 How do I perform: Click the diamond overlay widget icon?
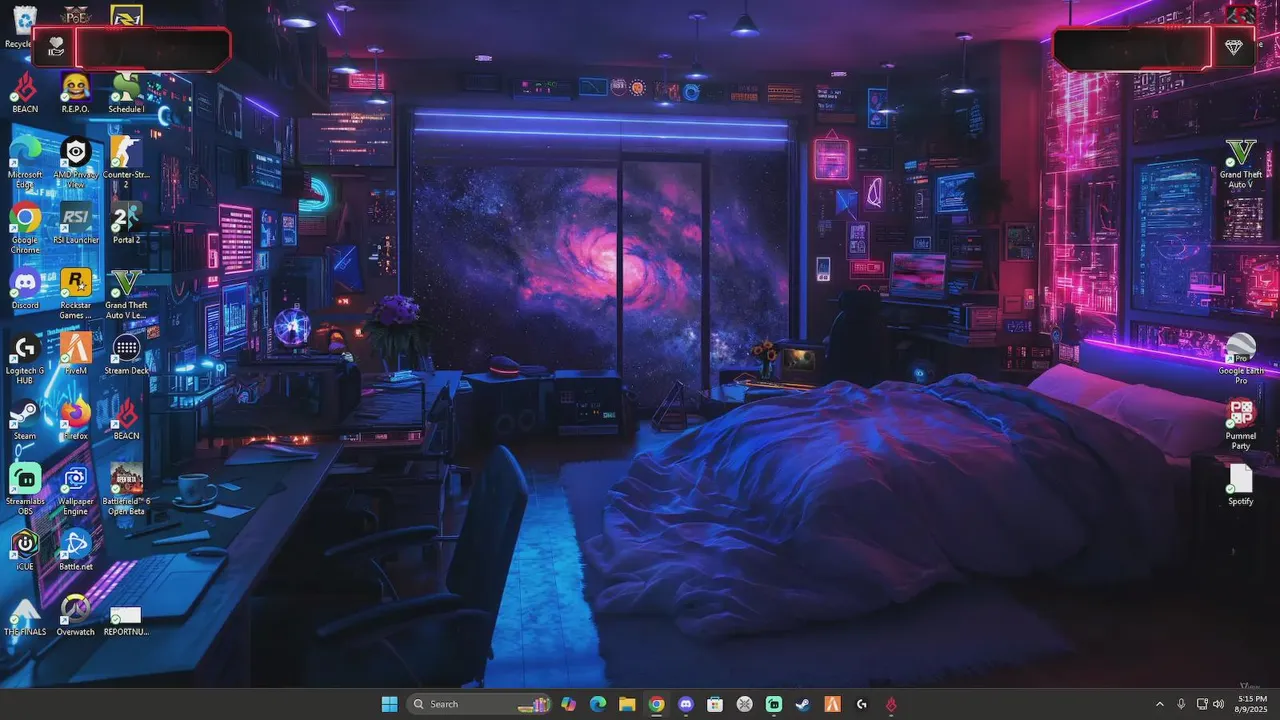[1233, 47]
